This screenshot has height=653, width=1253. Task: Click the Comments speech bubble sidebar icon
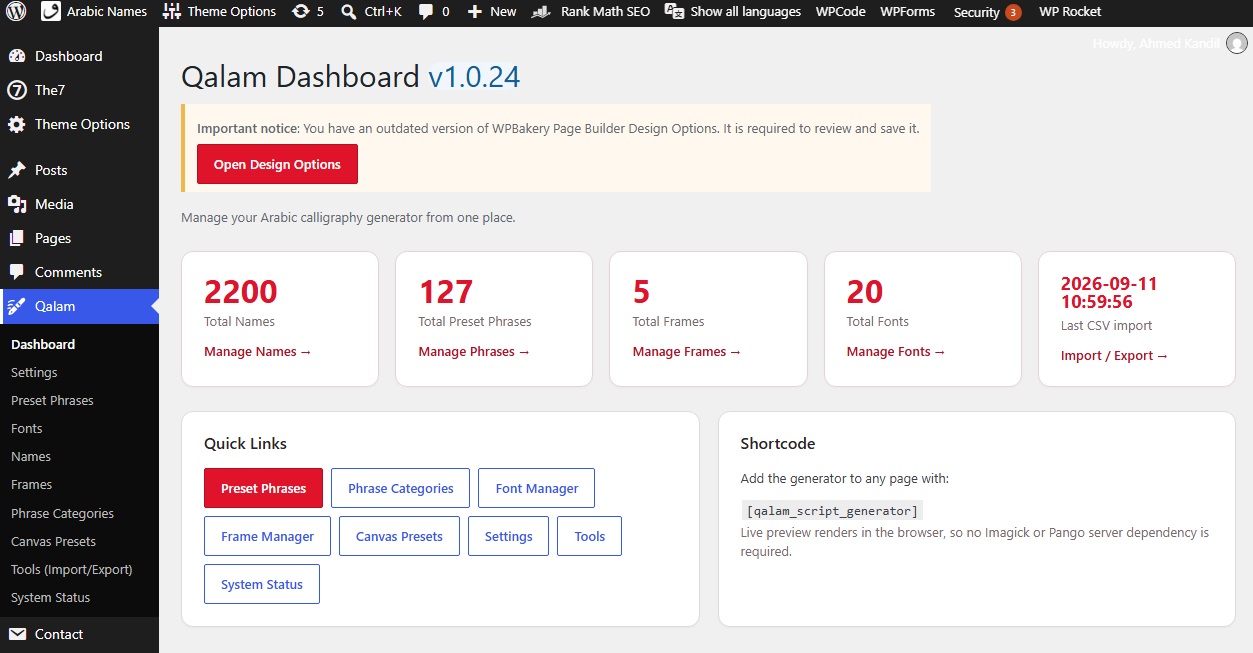[17, 272]
